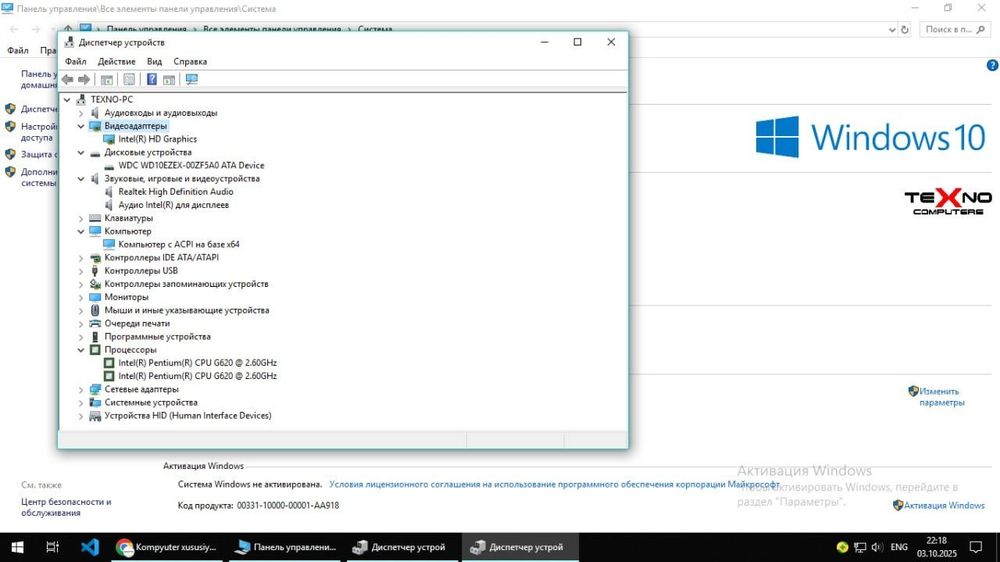Open the Действие menu
The image size is (1000, 562).
click(116, 62)
